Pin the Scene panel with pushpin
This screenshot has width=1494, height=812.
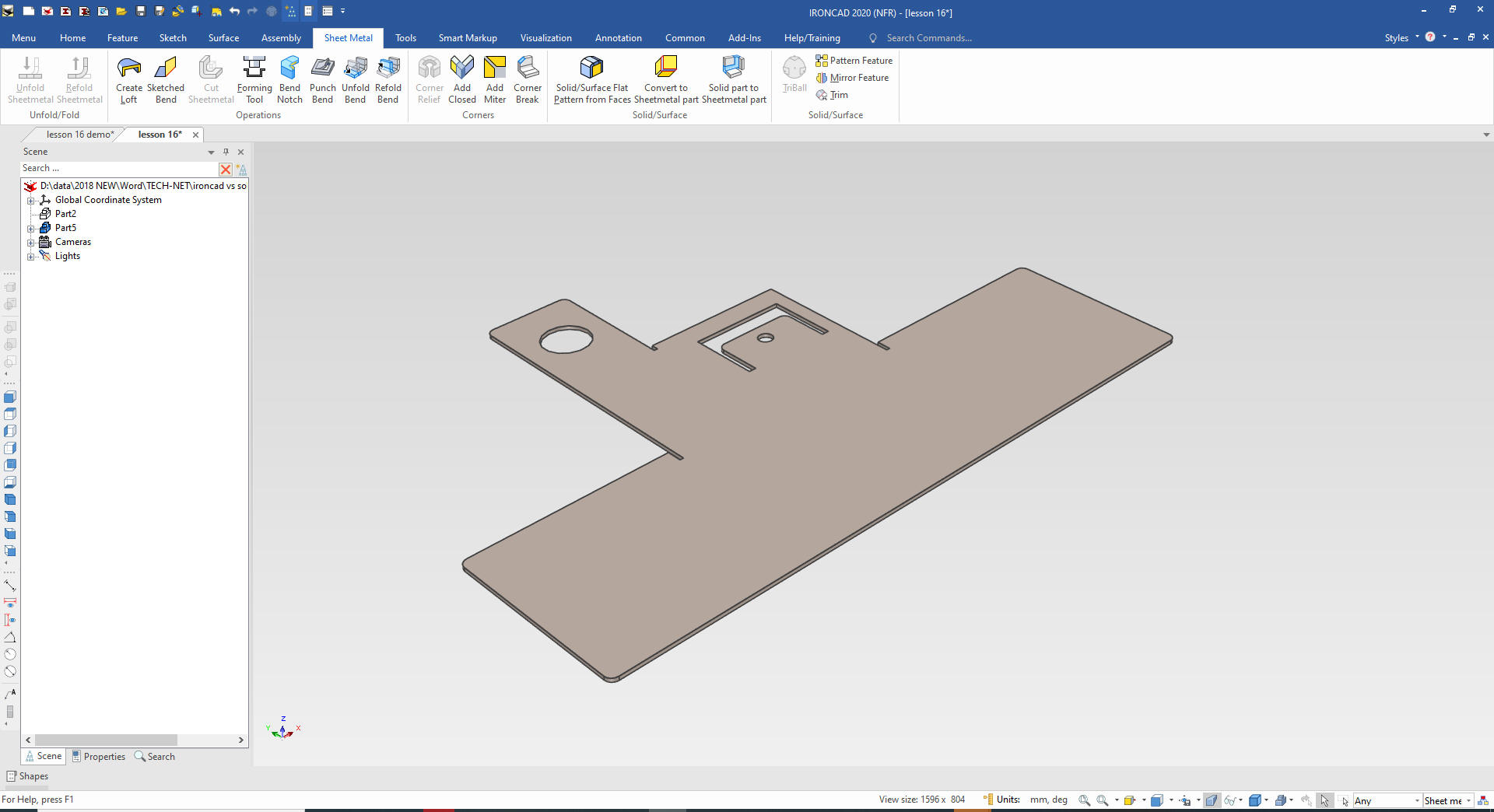(x=226, y=152)
